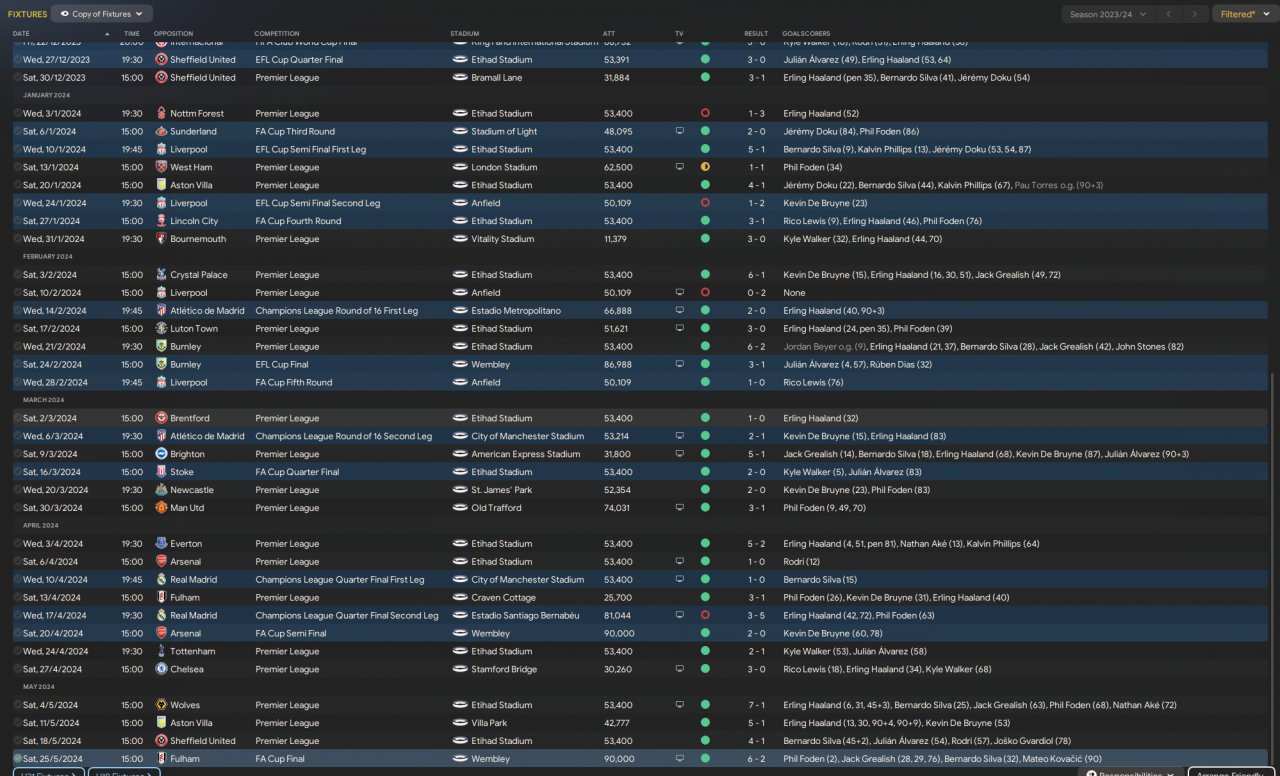Click the Brighton club badge

(161, 454)
